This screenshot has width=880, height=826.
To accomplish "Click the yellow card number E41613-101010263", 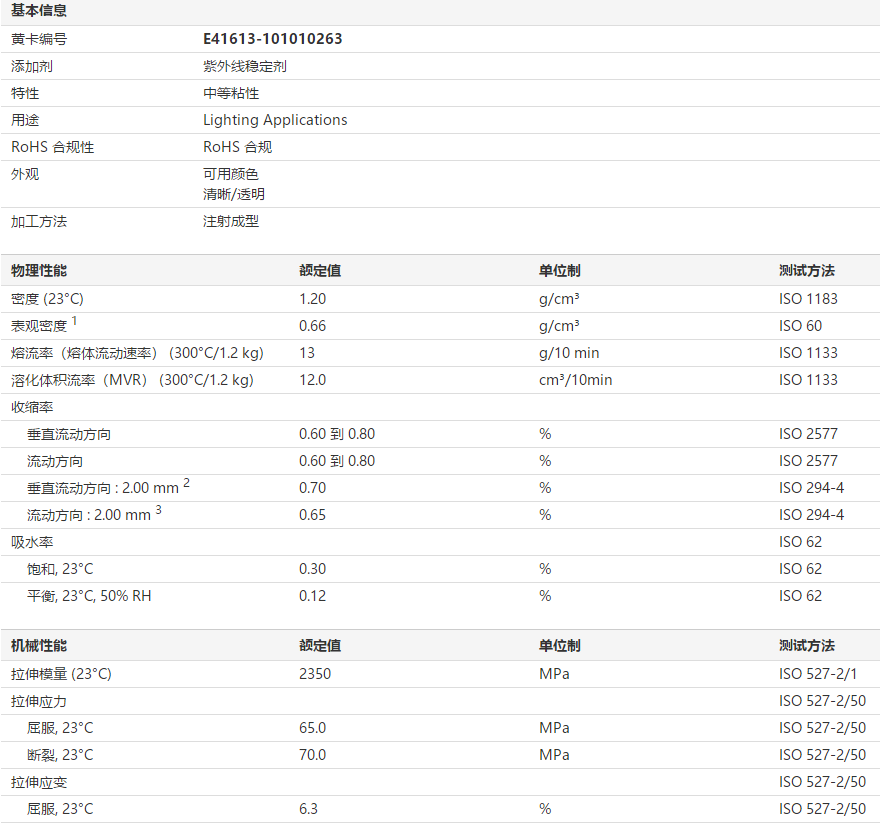I will pos(272,39).
